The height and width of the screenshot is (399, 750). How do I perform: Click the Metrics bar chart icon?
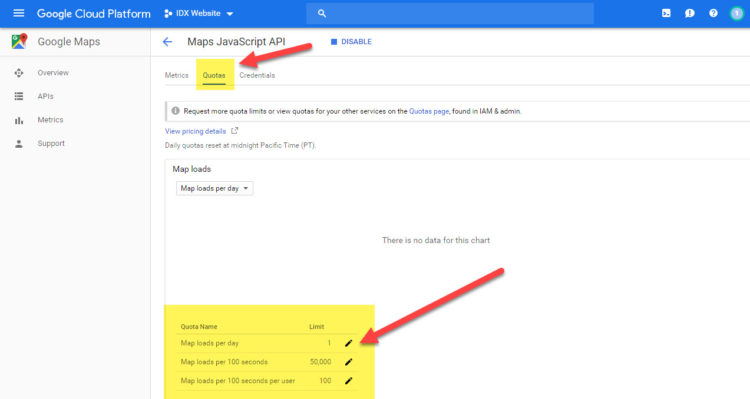(x=19, y=120)
